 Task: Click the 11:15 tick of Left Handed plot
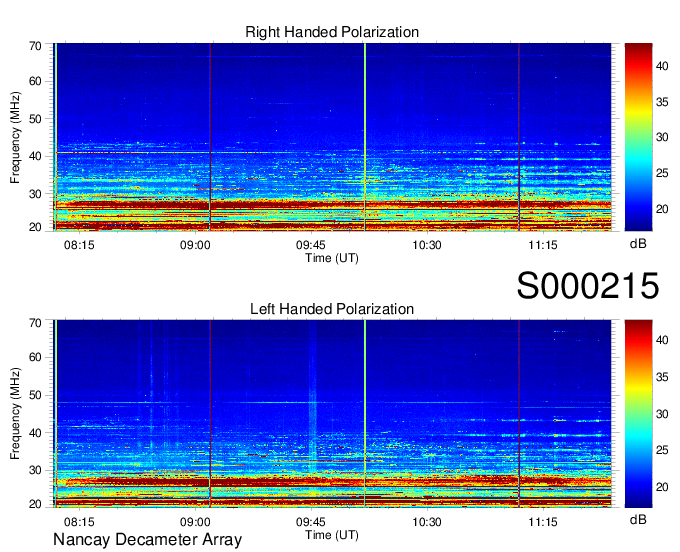click(x=543, y=522)
